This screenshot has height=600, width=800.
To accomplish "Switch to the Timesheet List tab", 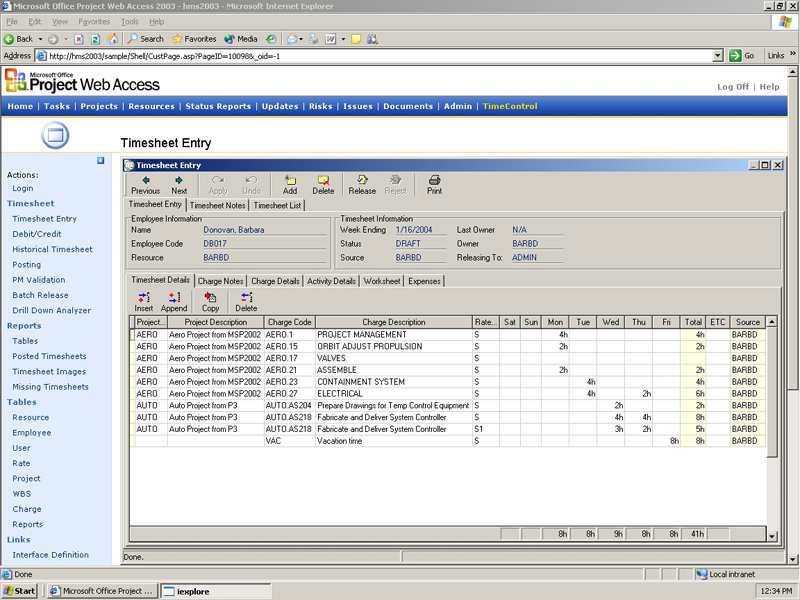I will [x=277, y=205].
